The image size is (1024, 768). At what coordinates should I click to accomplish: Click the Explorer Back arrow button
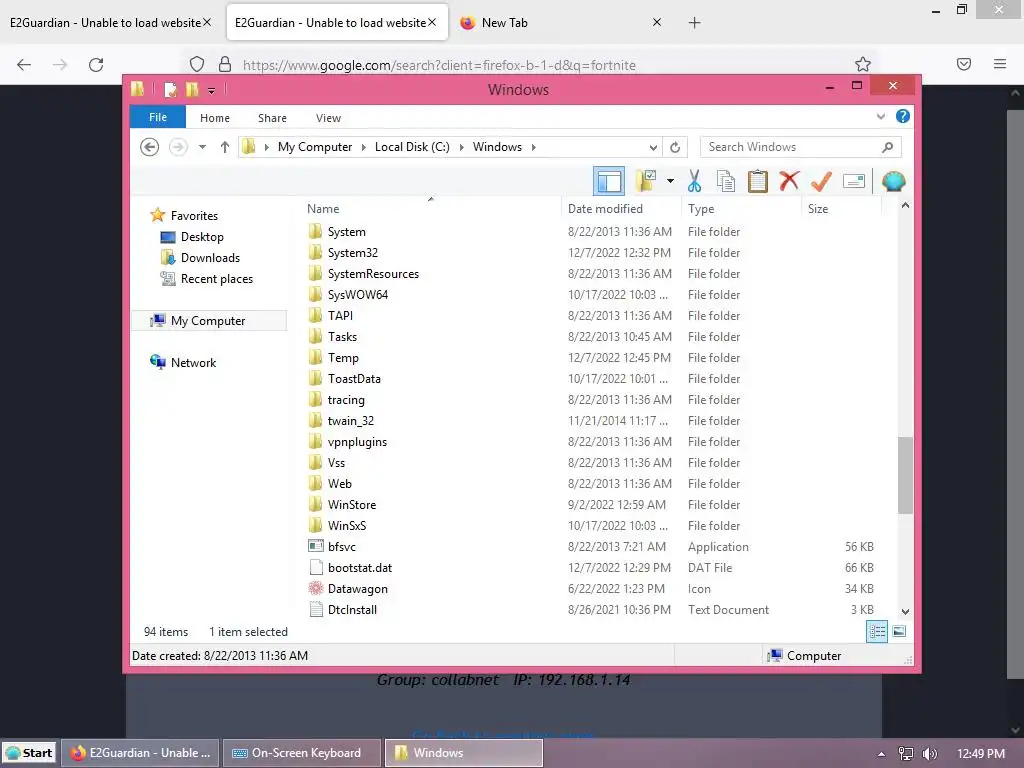pos(150,147)
